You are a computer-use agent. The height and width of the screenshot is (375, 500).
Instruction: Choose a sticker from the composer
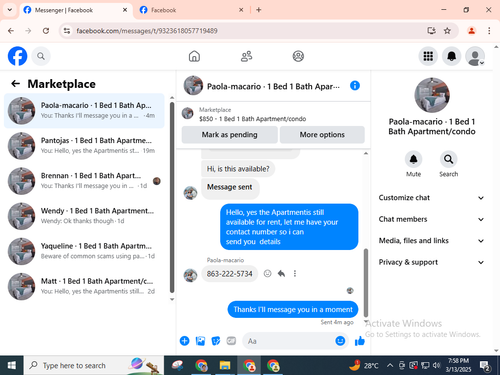click(x=216, y=341)
